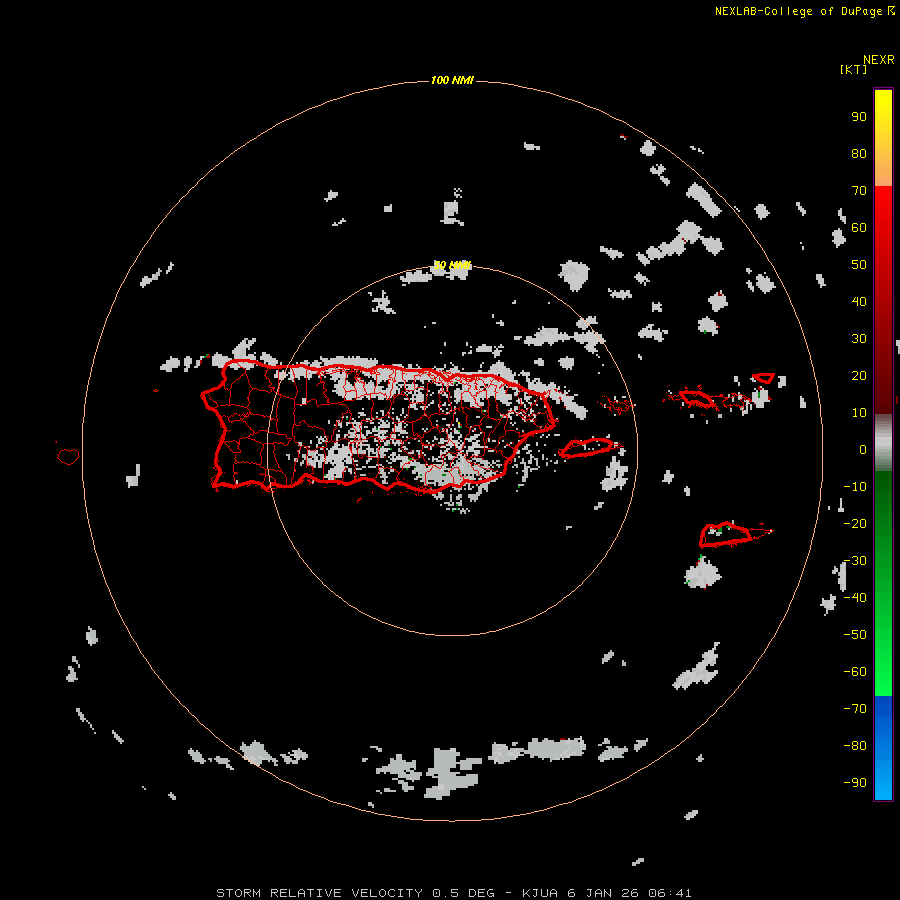Click the 50 value on the velocity scale
The width and height of the screenshot is (900, 900).
pyautogui.click(x=859, y=265)
